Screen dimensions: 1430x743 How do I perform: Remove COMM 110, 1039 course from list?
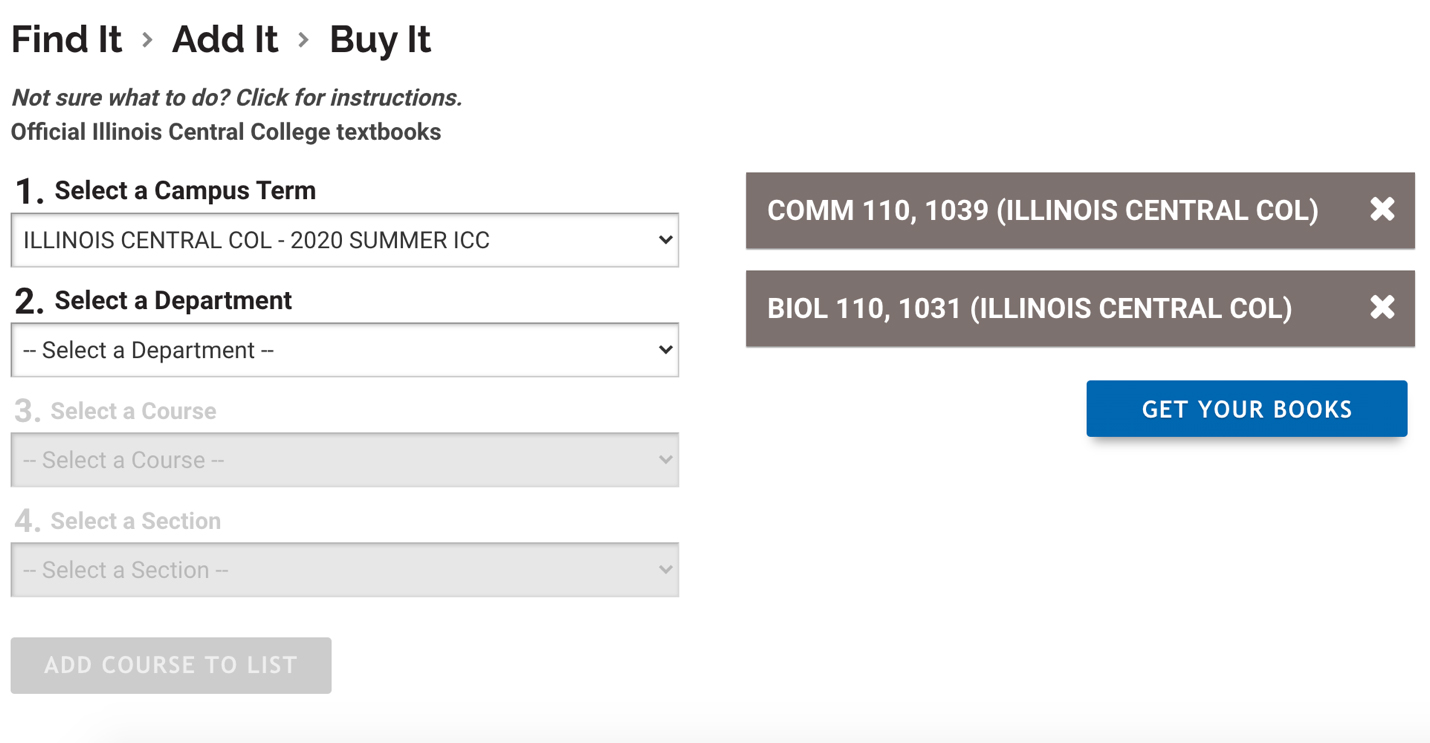click(x=1382, y=209)
